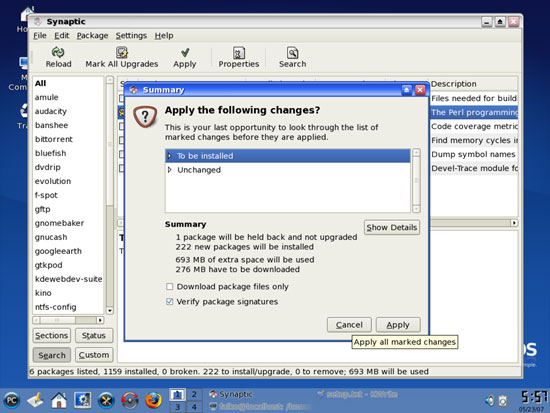Click the Sections filter button
The image size is (550, 413).
(52, 335)
